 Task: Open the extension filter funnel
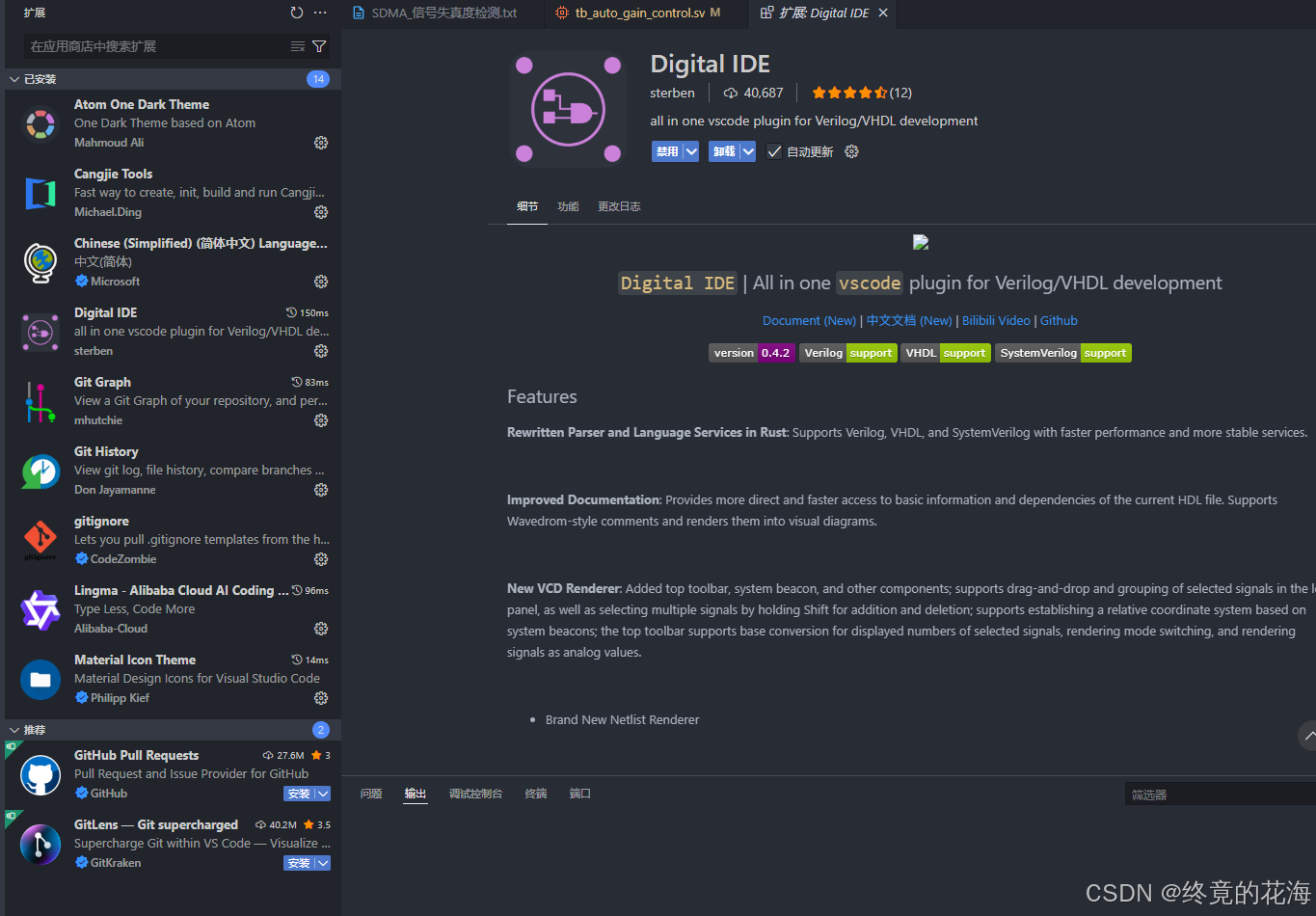pos(319,46)
